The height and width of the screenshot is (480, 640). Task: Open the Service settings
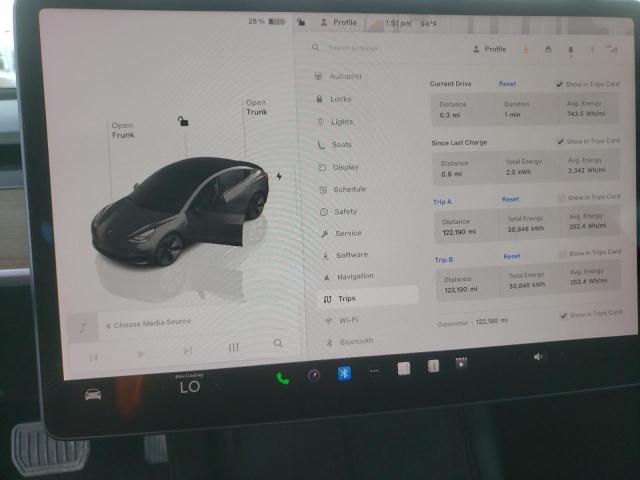tap(342, 233)
